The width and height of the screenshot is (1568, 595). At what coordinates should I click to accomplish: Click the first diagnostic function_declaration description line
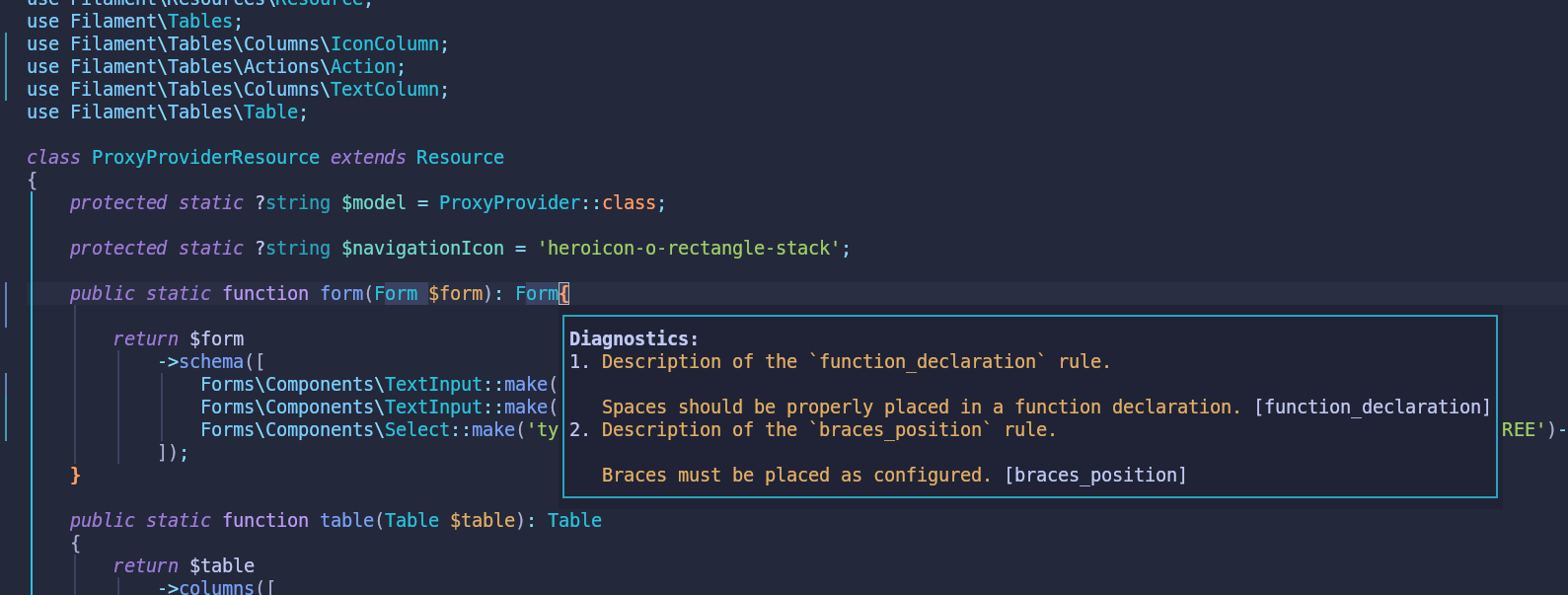click(x=855, y=362)
